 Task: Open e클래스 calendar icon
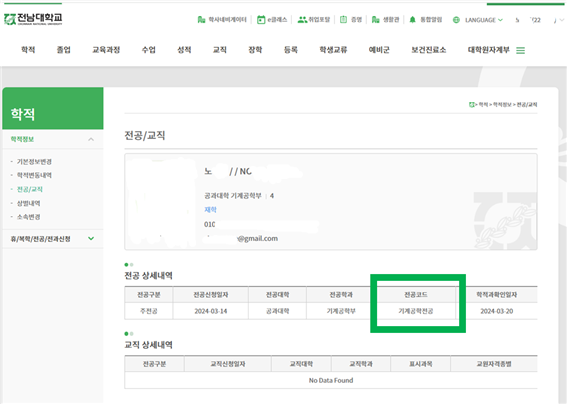click(261, 20)
